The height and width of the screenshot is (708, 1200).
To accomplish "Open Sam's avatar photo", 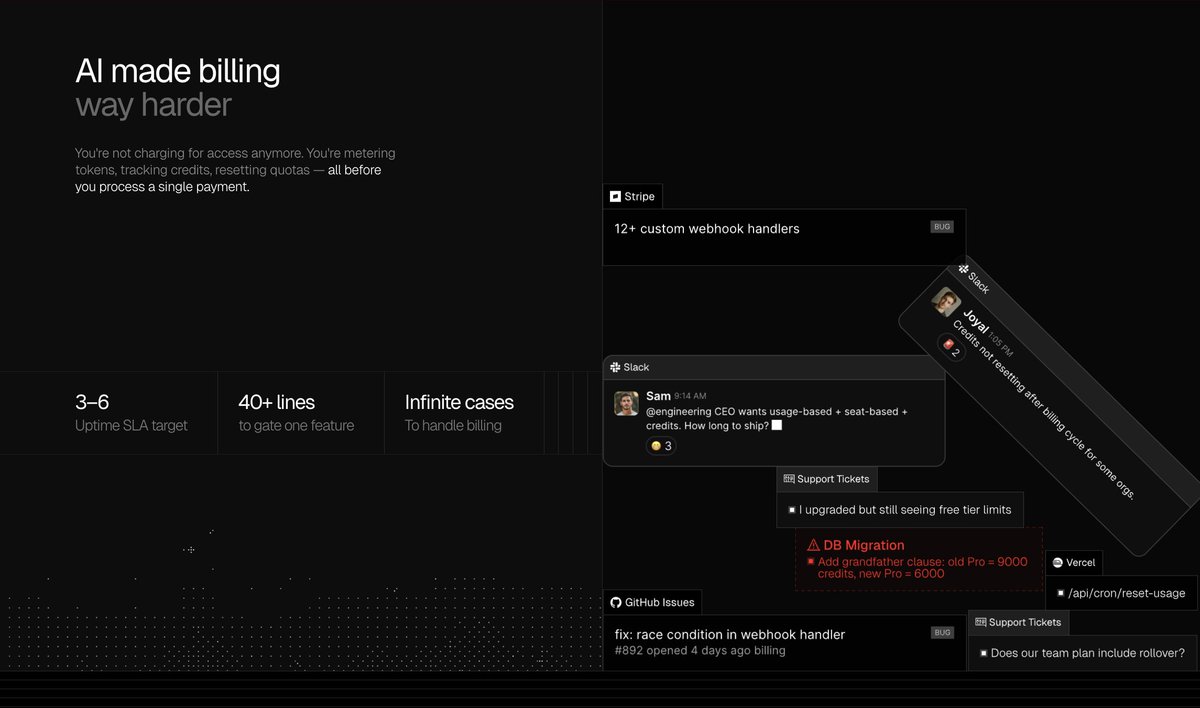I will [x=627, y=403].
